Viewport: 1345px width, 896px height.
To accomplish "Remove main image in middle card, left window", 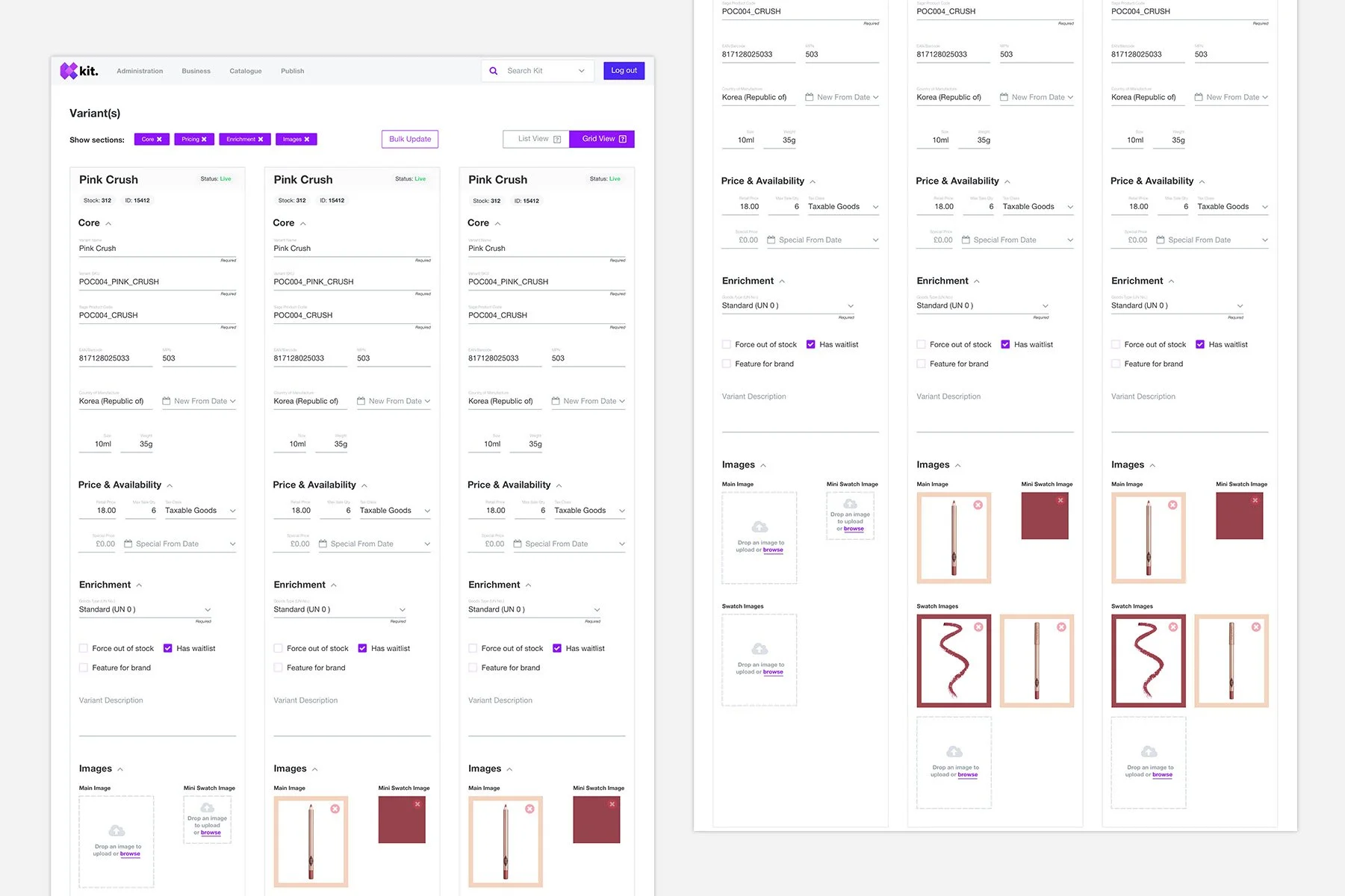I will coord(335,809).
